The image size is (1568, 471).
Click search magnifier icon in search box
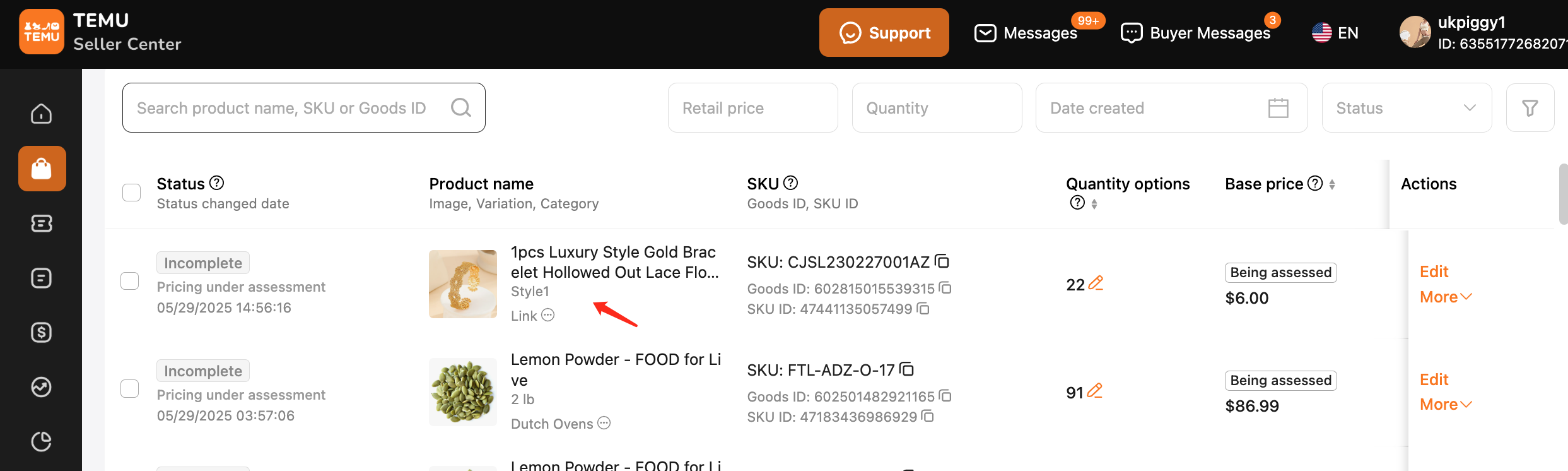tap(460, 108)
